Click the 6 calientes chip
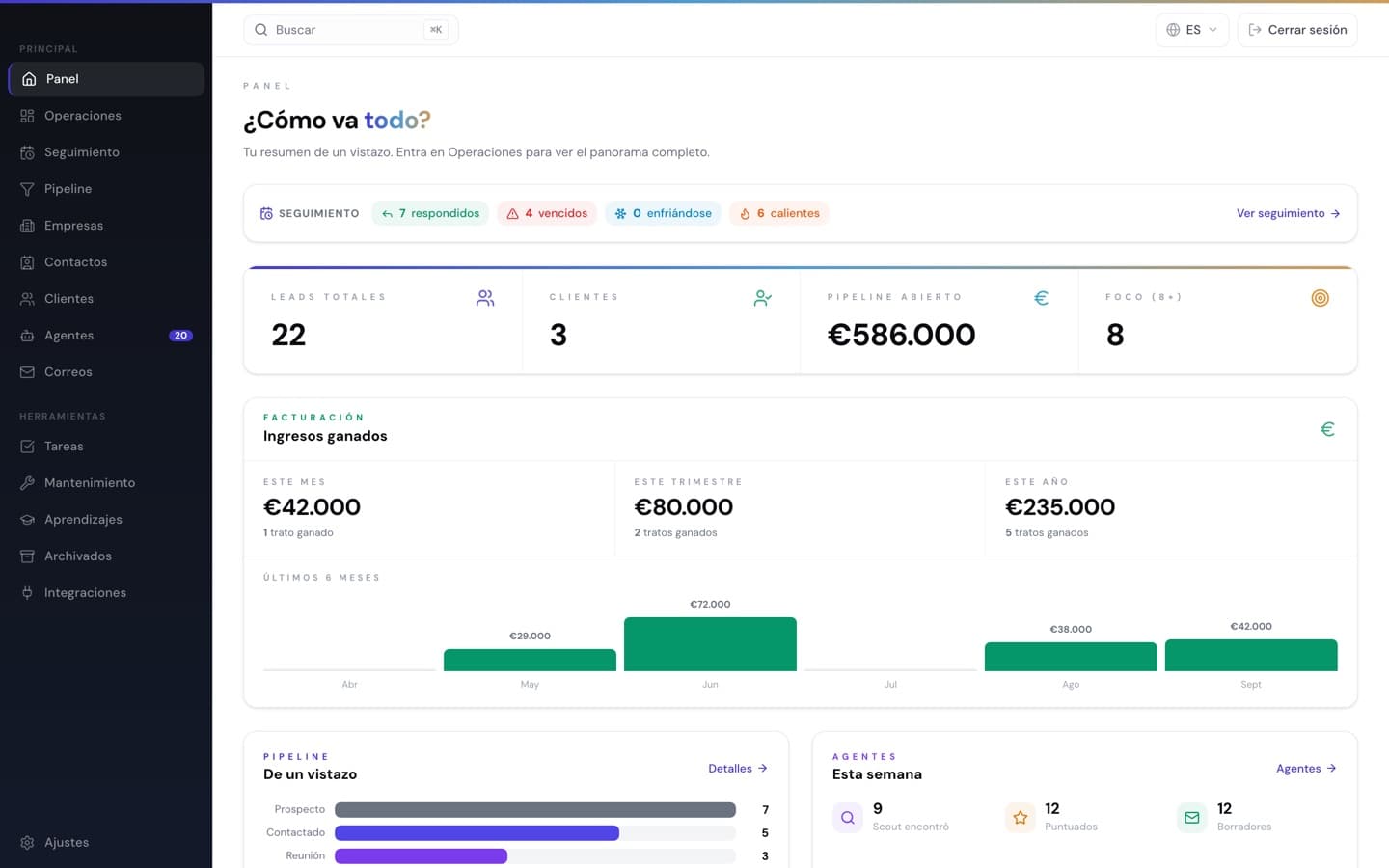 point(779,213)
